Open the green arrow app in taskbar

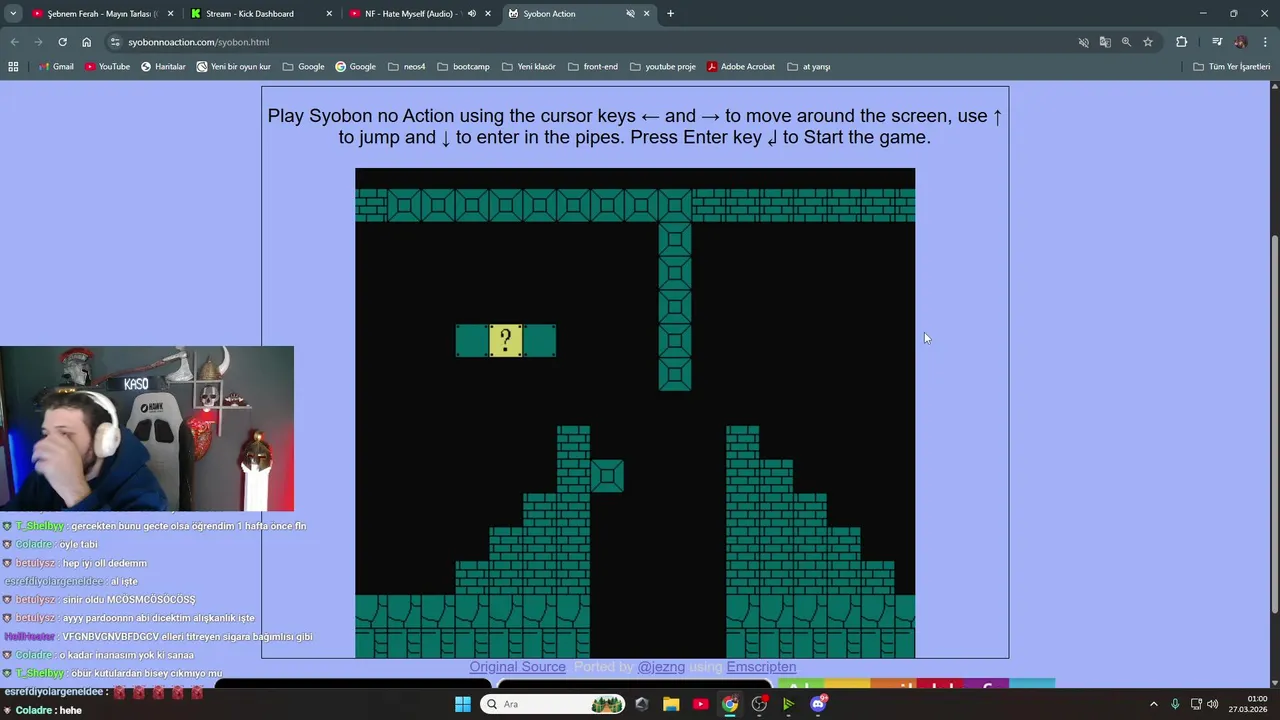(789, 704)
